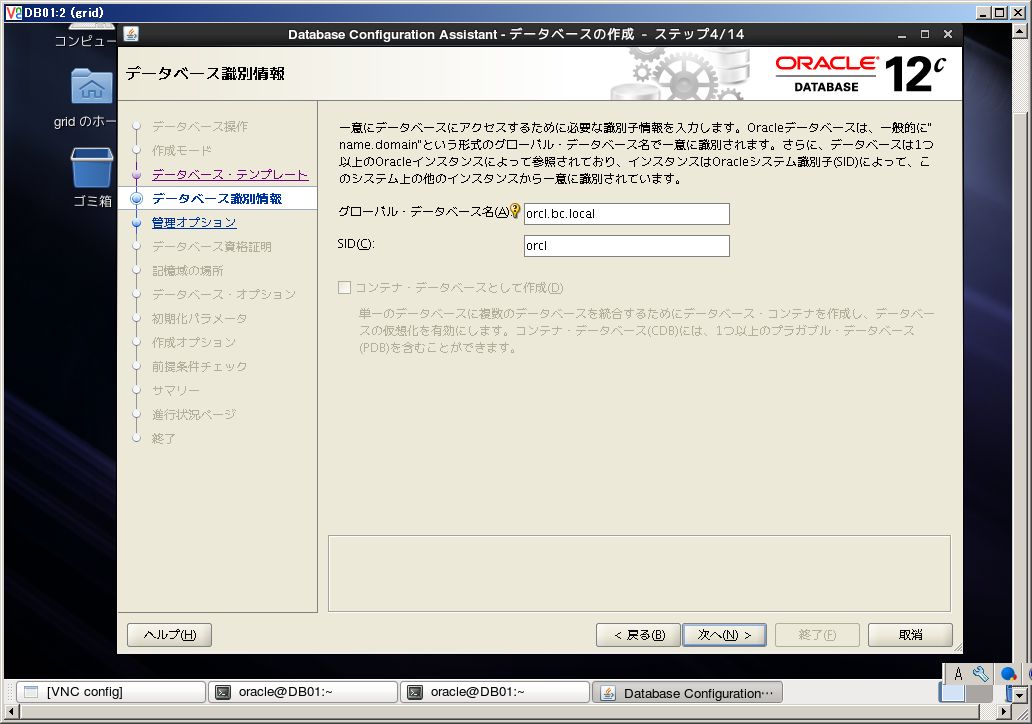Screen dimensions: 1032x724
Task: Click 作成モード step in the sidebar
Action: click(x=182, y=151)
